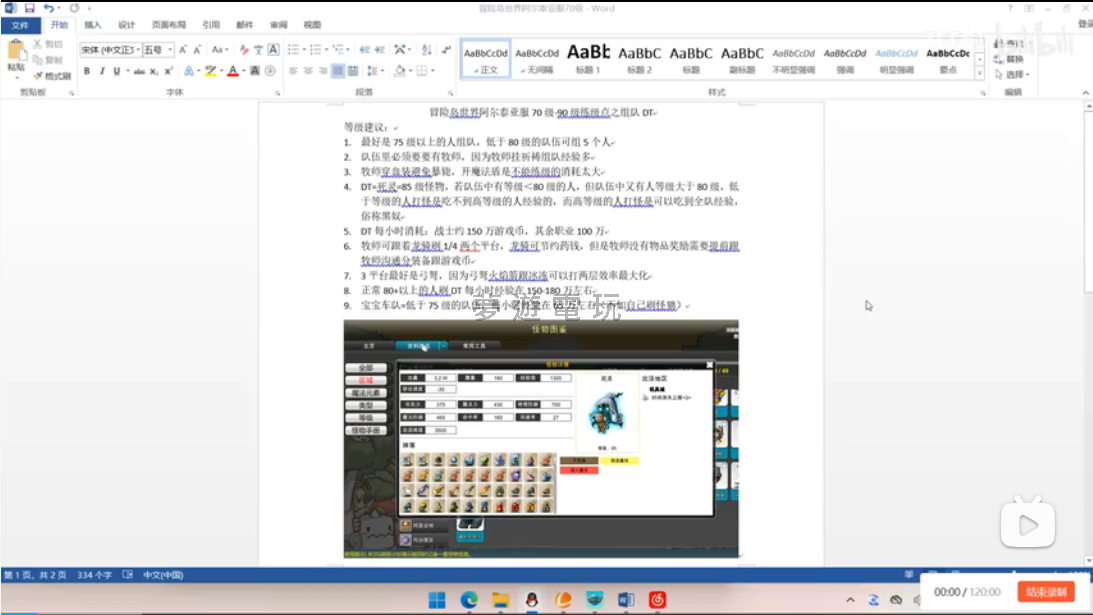
Task: Save the document with the floppy disk icon
Action: (29, 8)
